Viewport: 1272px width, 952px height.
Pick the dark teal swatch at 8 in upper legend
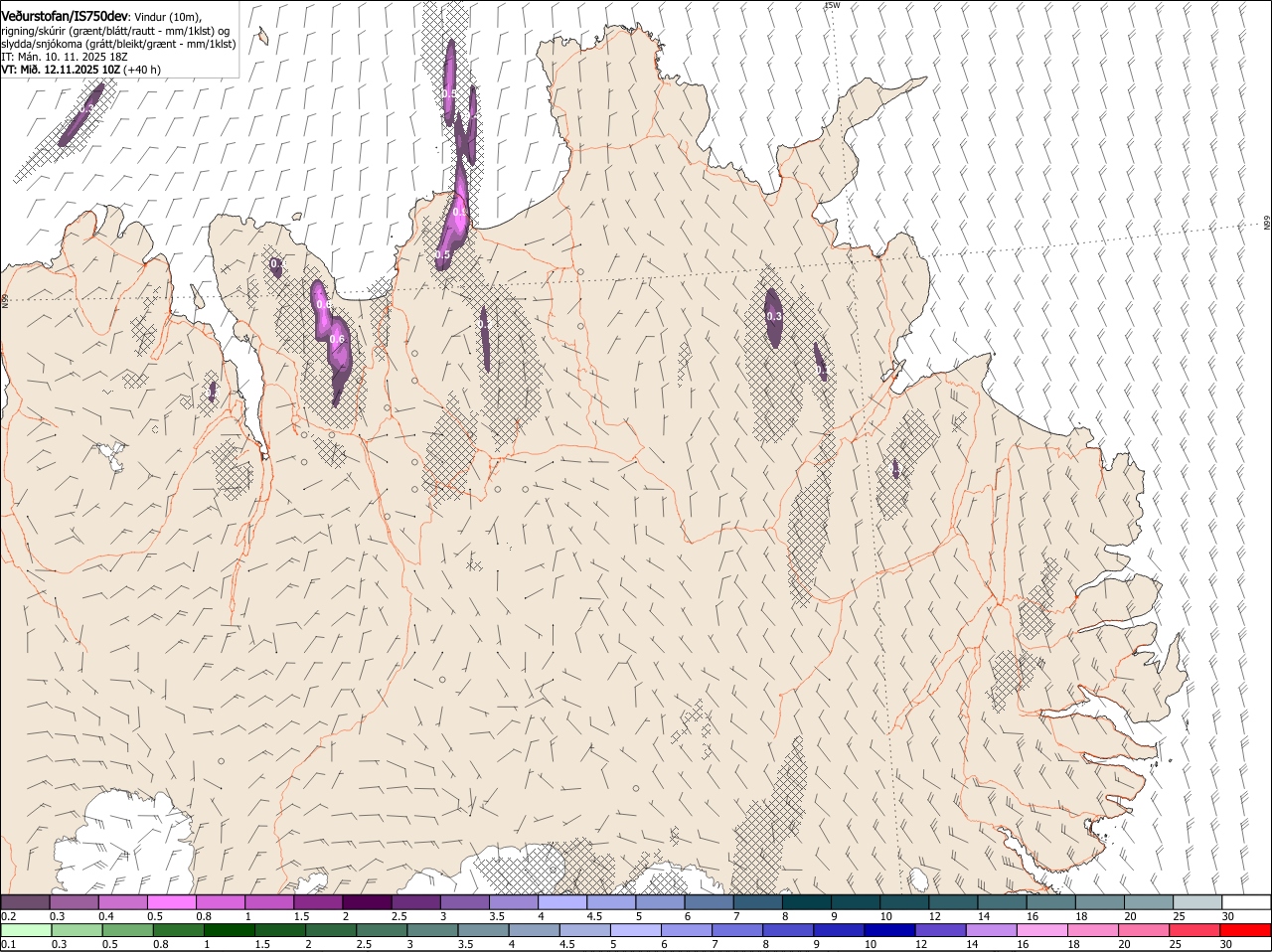(808, 901)
